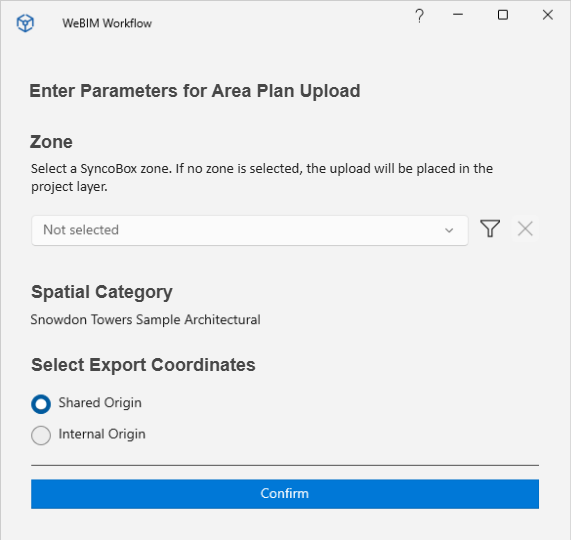Expand the zone dropdown chevron arrow
The height and width of the screenshot is (540, 571).
449,230
